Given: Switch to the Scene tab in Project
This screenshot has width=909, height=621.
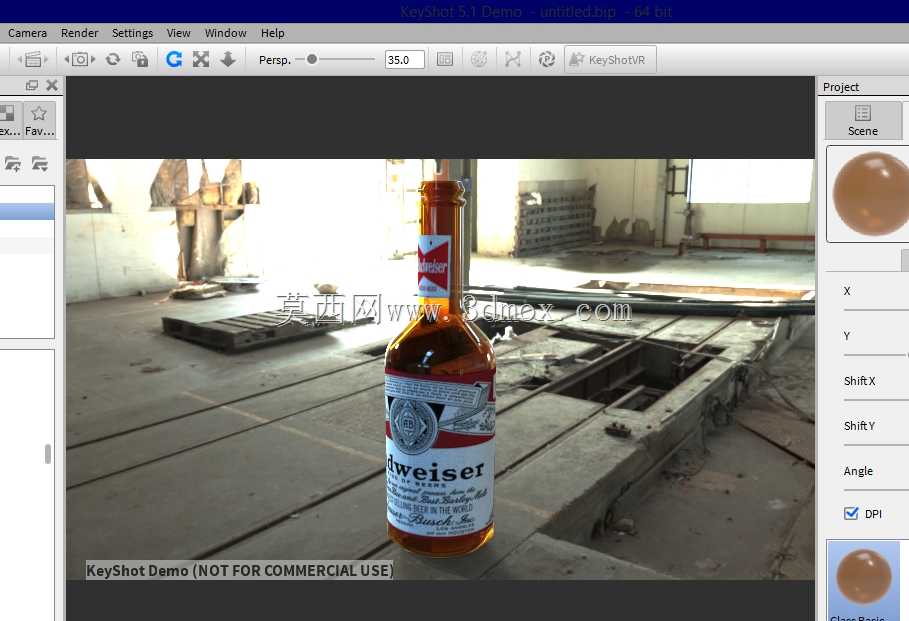Looking at the screenshot, I should [863, 121].
